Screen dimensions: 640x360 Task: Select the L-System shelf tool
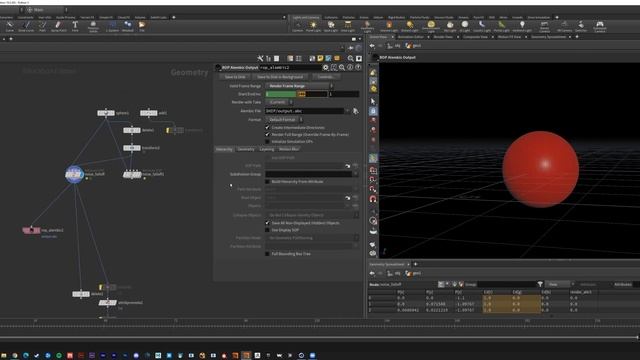tap(112, 27)
